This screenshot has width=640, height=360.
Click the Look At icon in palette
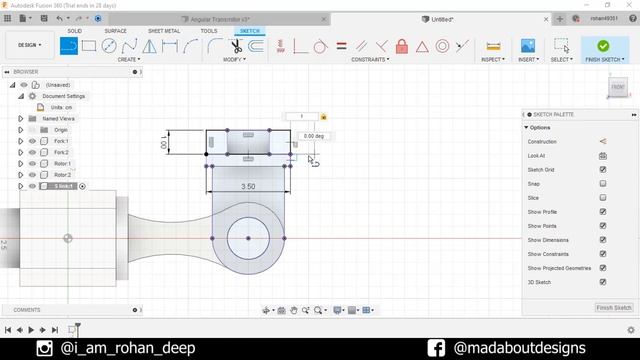pos(602,156)
